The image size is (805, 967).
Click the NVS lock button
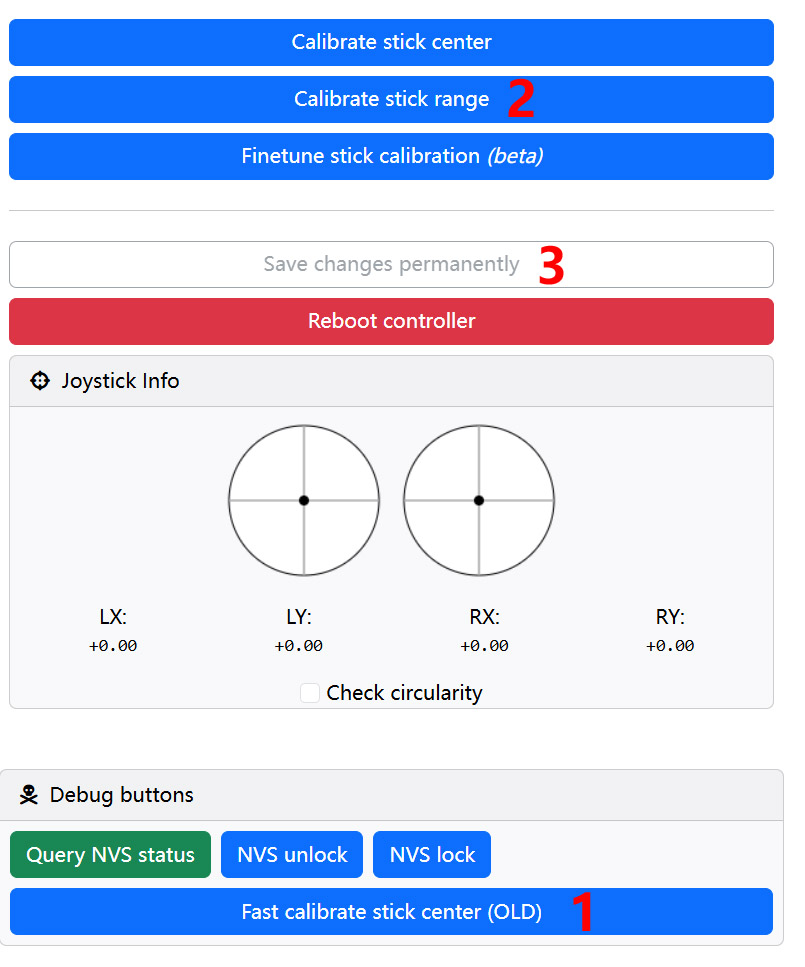tap(432, 855)
